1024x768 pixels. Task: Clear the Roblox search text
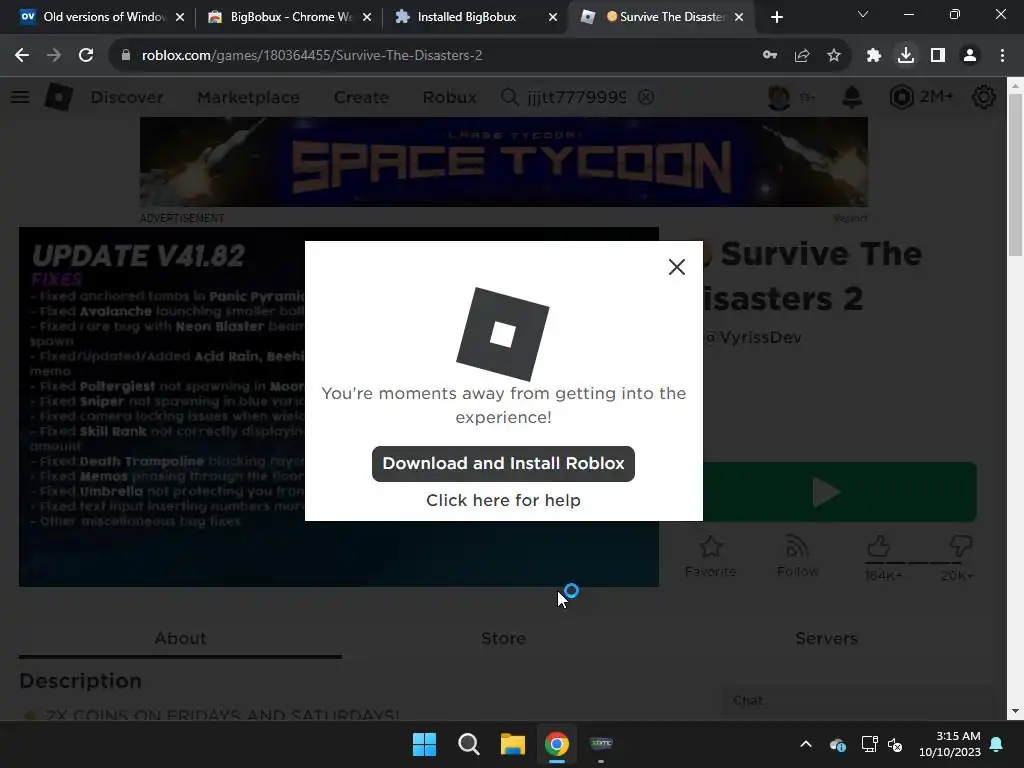coord(646,97)
